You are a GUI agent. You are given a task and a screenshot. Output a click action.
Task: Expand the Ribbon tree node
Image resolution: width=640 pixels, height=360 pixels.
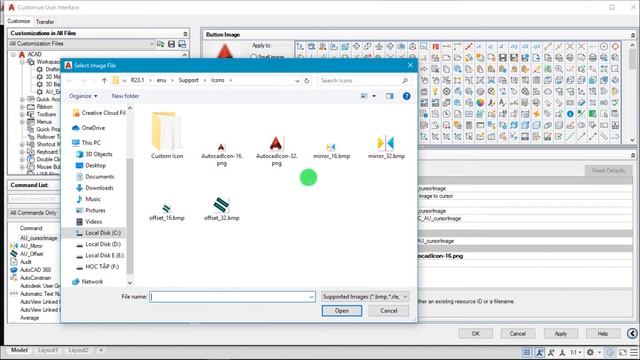22,107
